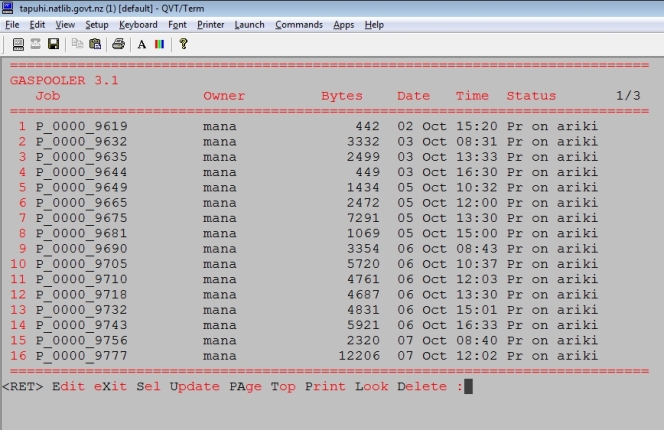
Task: Click the 12206 bytes value
Action: pyautogui.click(x=359, y=356)
